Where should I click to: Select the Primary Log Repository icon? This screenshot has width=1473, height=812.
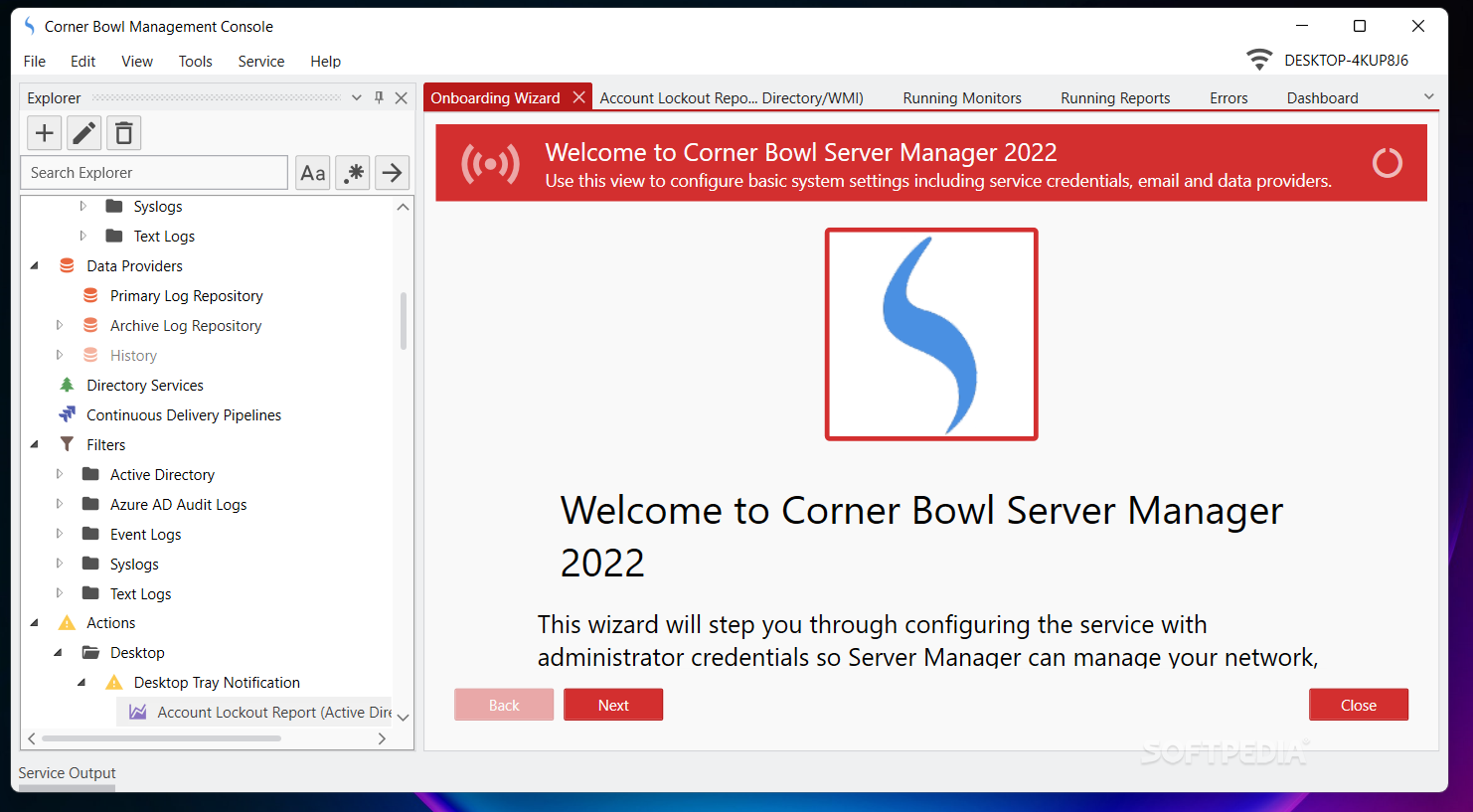tap(90, 296)
